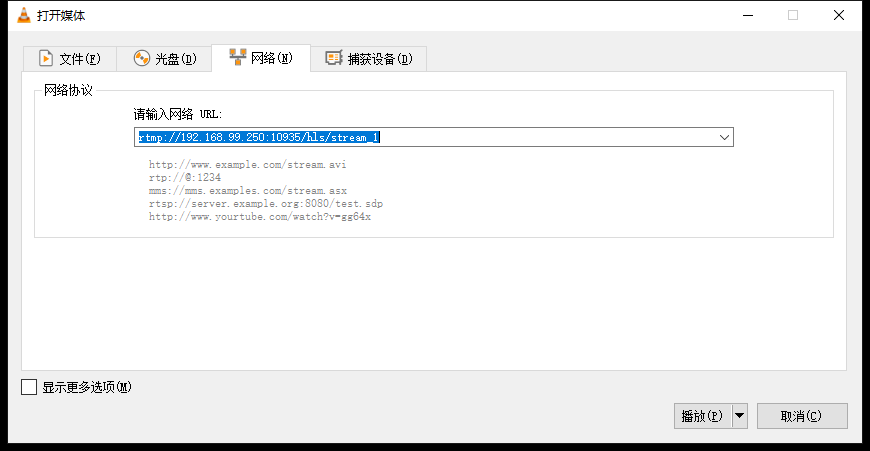Click the 网络协议 group label
Image resolution: width=870 pixels, height=451 pixels.
[68, 90]
